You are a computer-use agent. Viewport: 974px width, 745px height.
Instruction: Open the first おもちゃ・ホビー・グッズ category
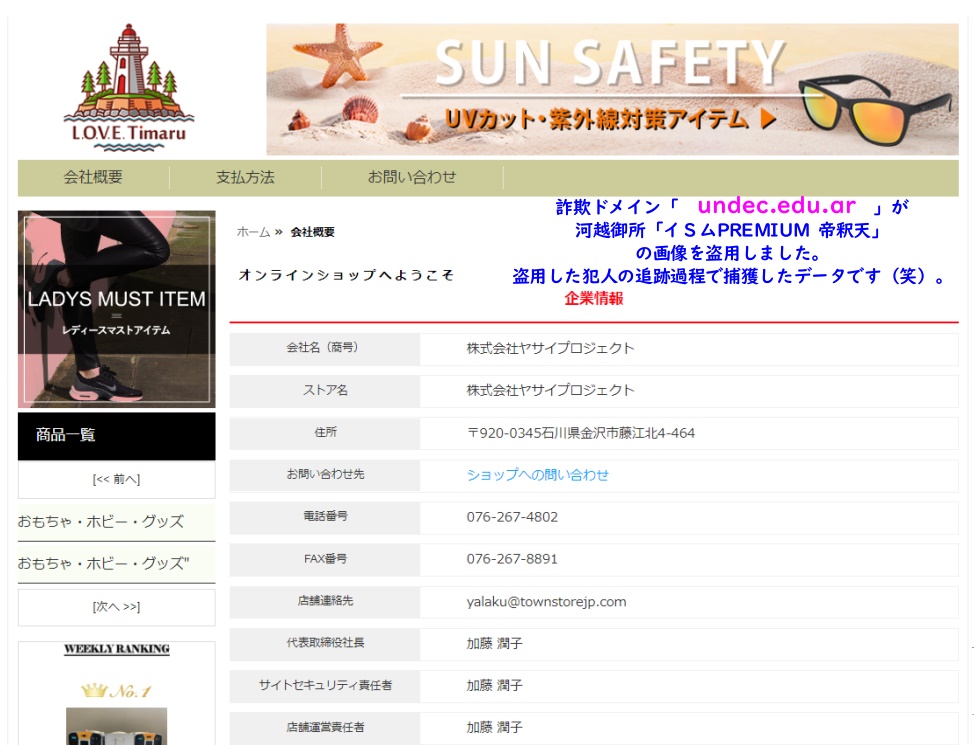(x=100, y=521)
